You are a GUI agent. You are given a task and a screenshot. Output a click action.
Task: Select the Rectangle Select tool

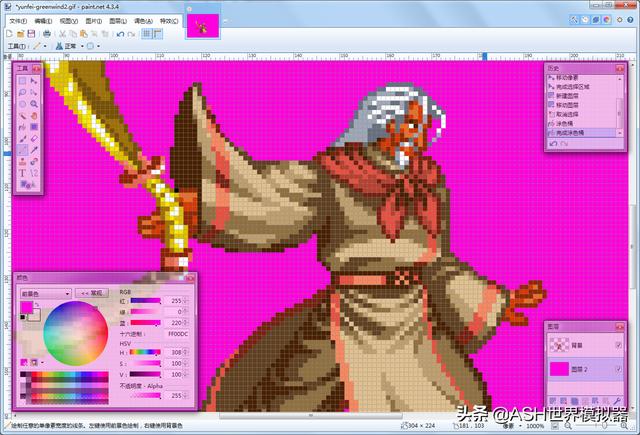coord(22,81)
